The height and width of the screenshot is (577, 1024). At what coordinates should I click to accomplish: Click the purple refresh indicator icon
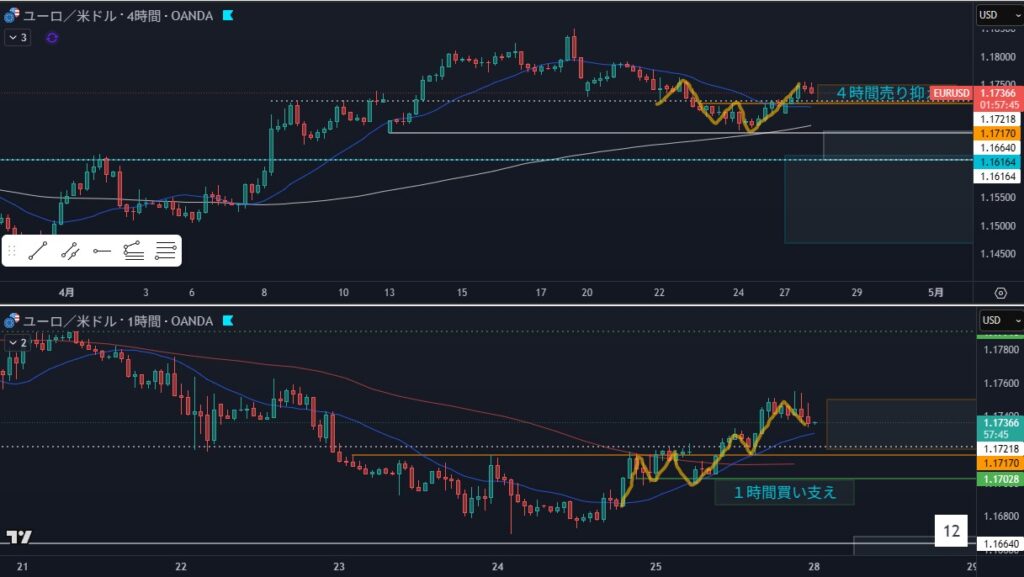(x=52, y=37)
